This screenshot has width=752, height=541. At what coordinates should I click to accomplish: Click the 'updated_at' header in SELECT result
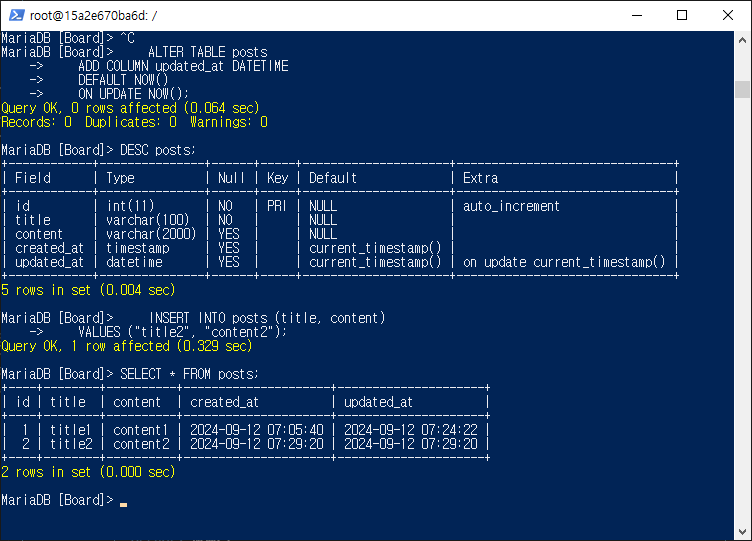(x=378, y=402)
